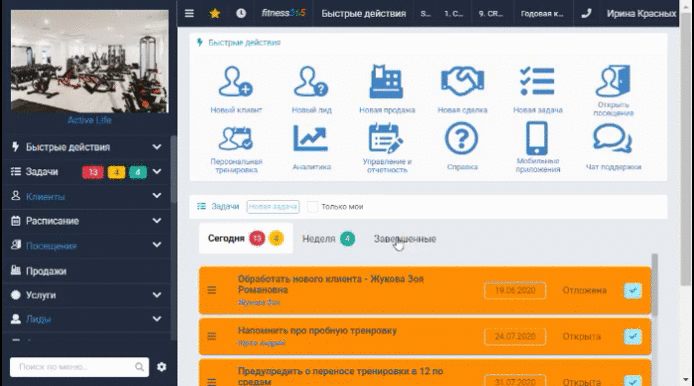Open Новая продажа cash register icon
The height and width of the screenshot is (386, 694).
[386, 81]
